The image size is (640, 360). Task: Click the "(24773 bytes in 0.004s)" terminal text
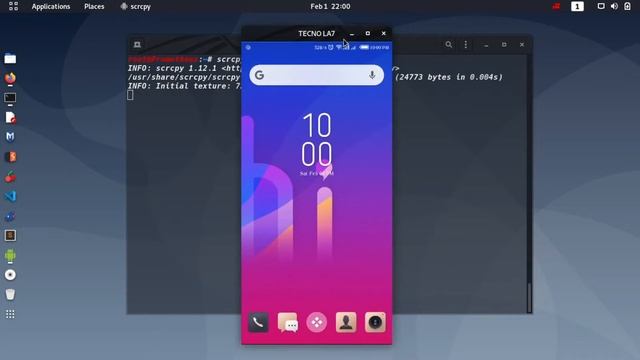[x=449, y=77]
